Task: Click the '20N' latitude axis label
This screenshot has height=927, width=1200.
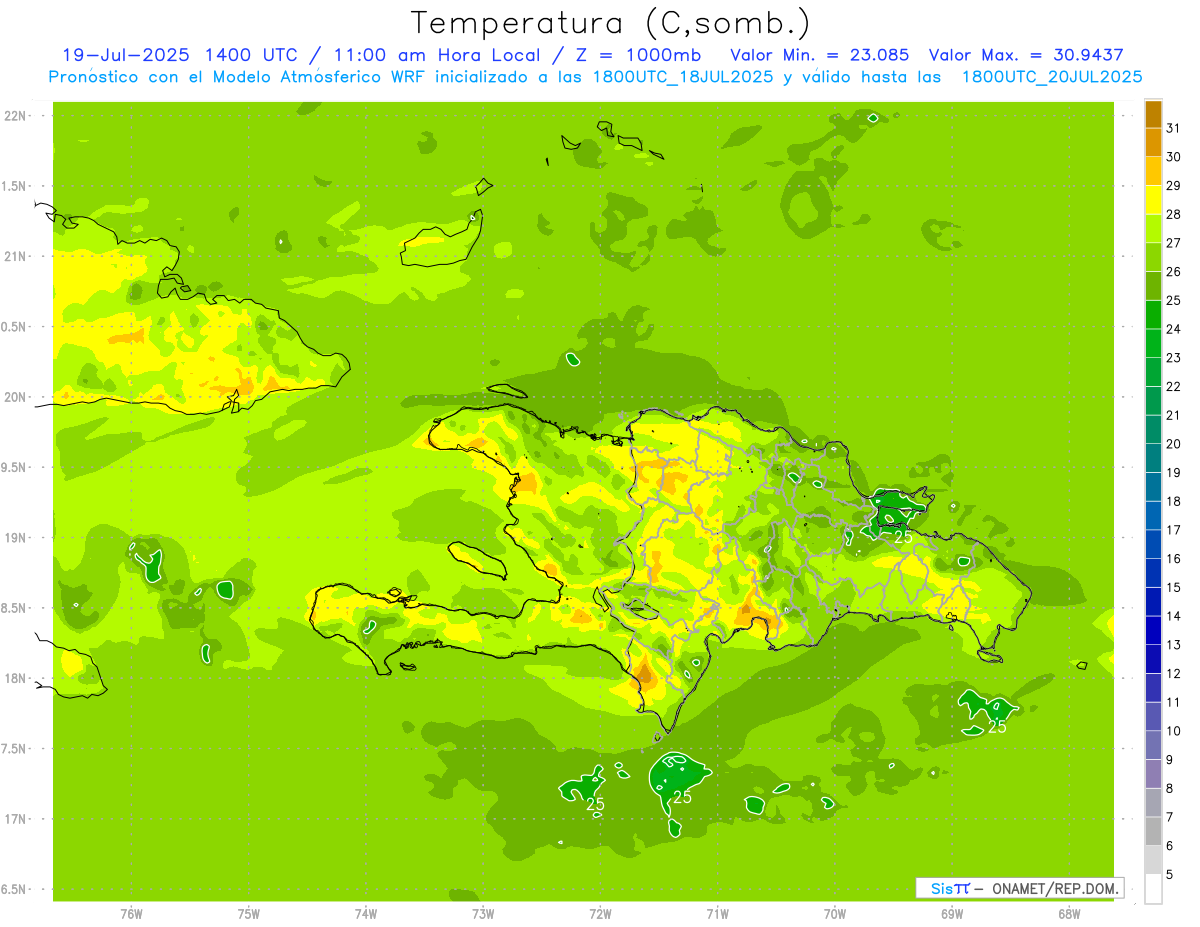Action: click(x=15, y=397)
